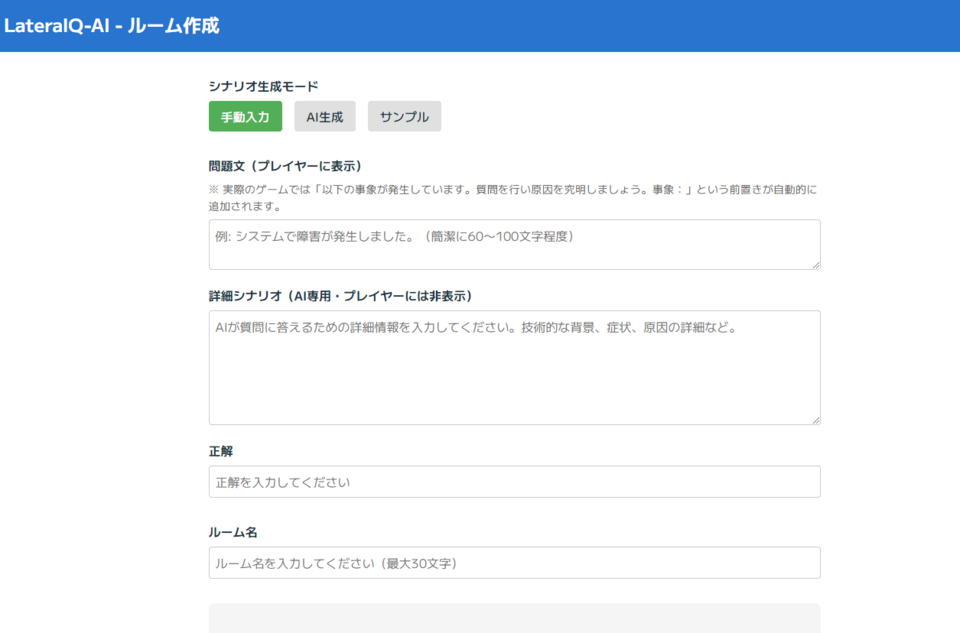Viewport: 960px width, 633px height.
Task: Focus the 詳細シナリオ text area
Action: pos(514,367)
